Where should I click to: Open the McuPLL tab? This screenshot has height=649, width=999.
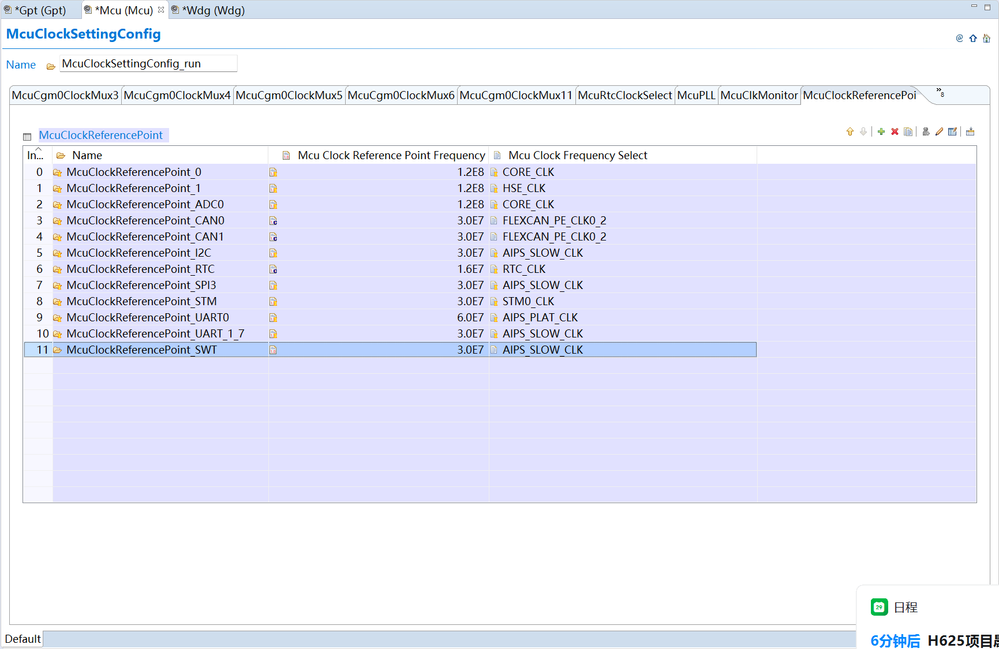pyautogui.click(x=696, y=96)
